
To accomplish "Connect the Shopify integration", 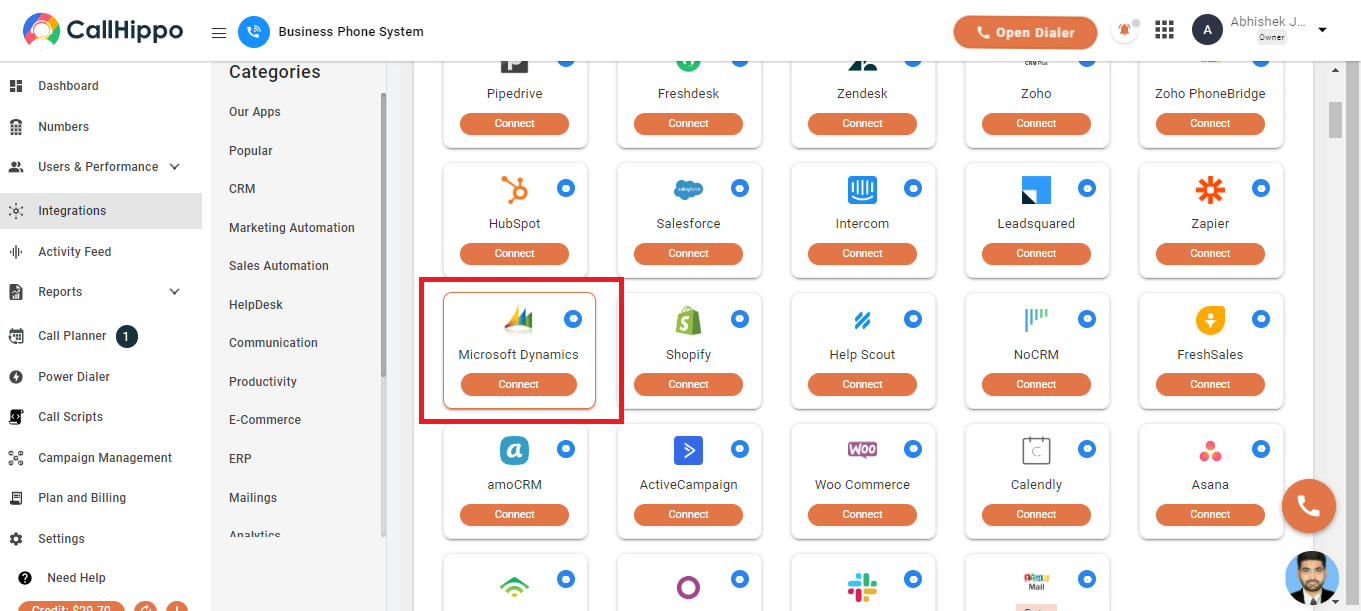I will 688,384.
